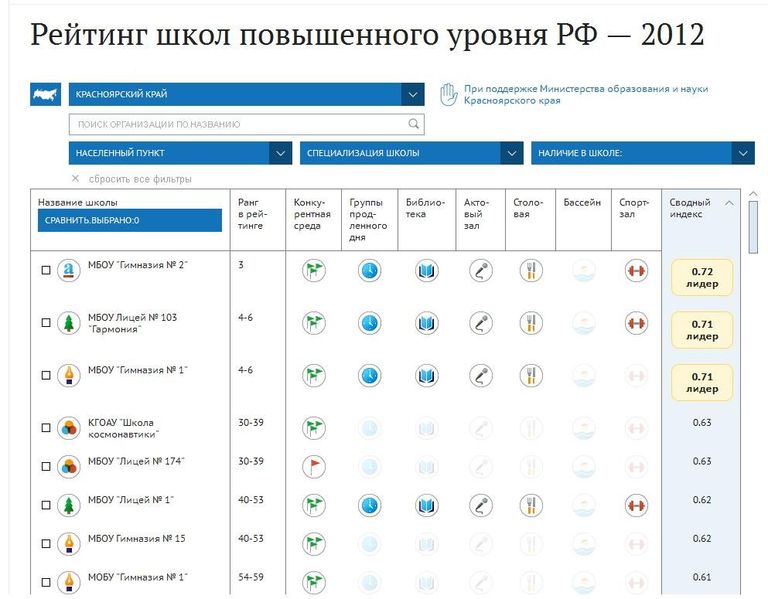Click the logo icon of Лицей № 174
The height and width of the screenshot is (599, 768).
coord(69,466)
